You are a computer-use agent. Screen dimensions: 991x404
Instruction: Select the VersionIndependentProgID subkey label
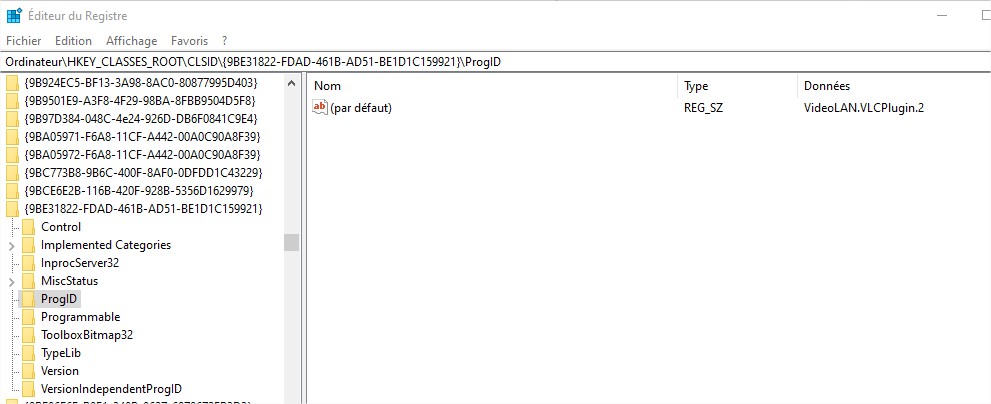click(111, 389)
